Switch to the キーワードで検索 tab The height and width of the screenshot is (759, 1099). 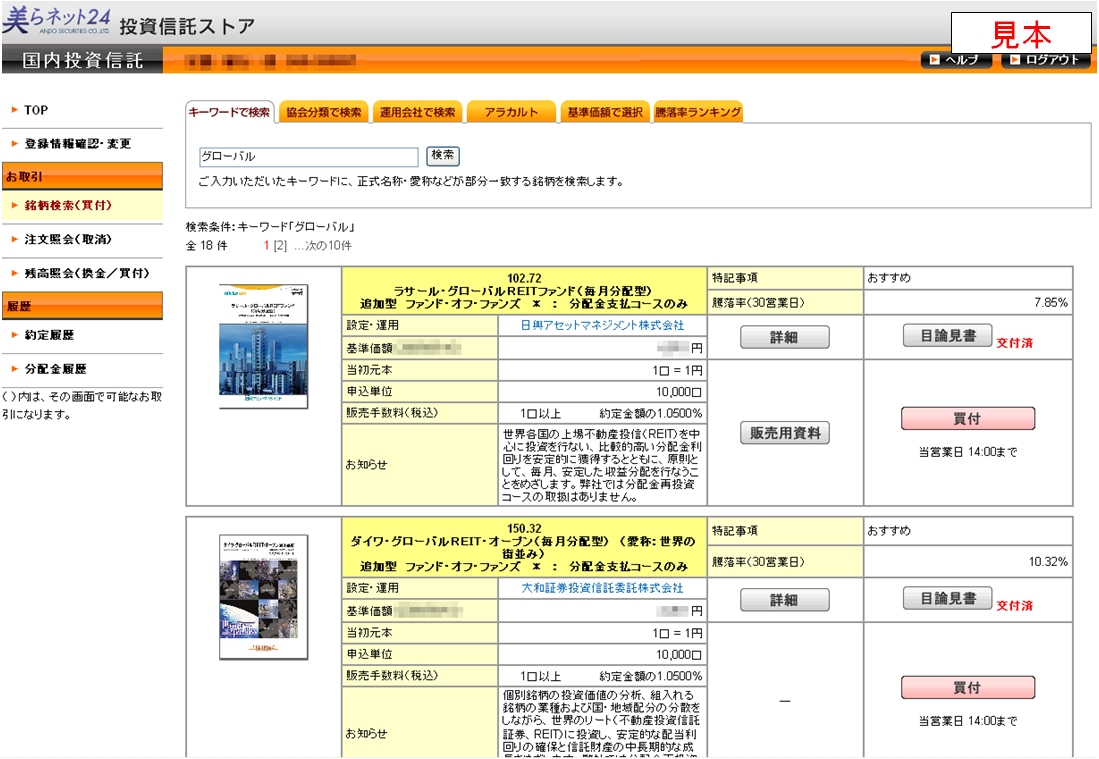click(229, 112)
